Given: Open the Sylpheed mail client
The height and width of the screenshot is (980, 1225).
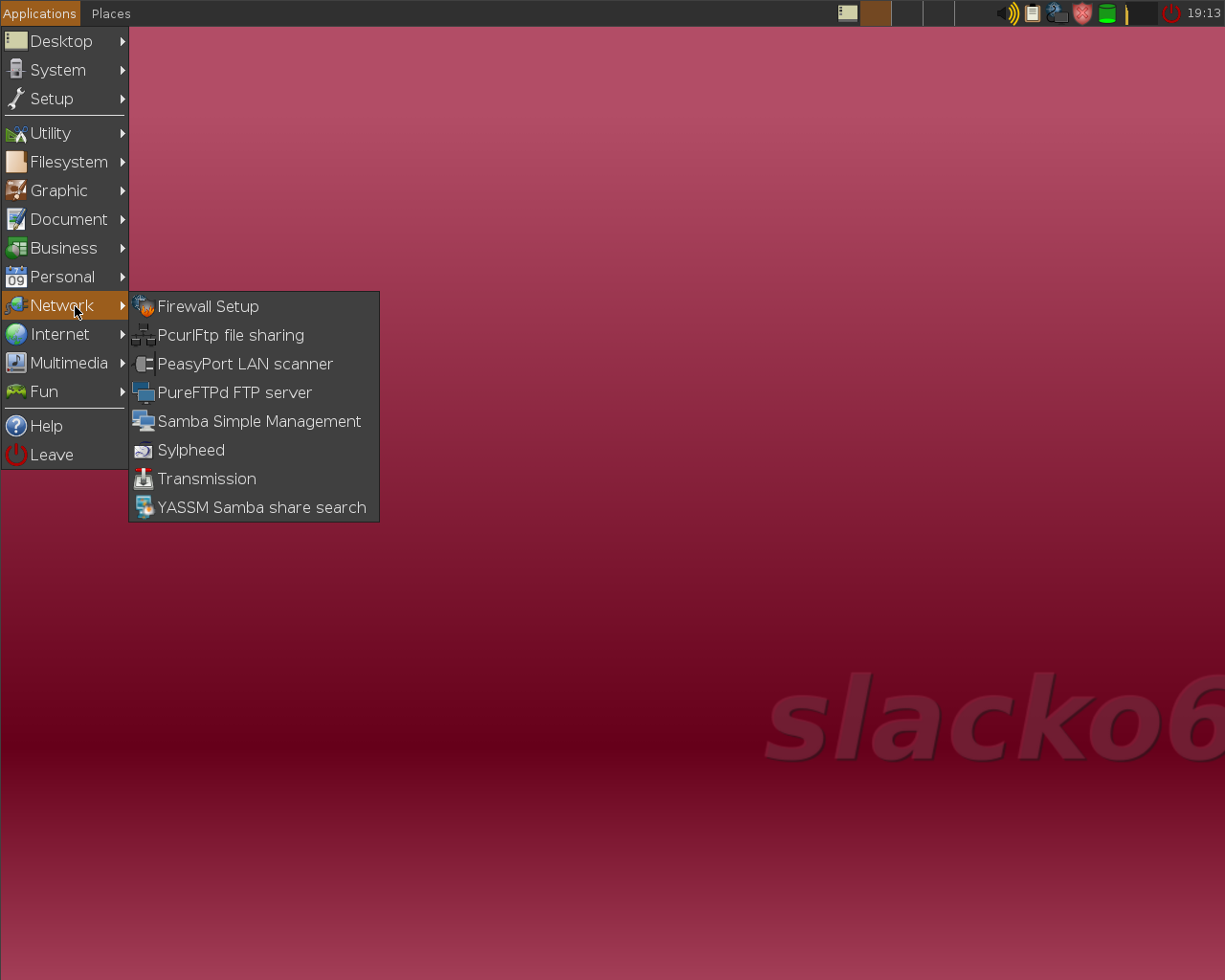Looking at the screenshot, I should click(255, 450).
